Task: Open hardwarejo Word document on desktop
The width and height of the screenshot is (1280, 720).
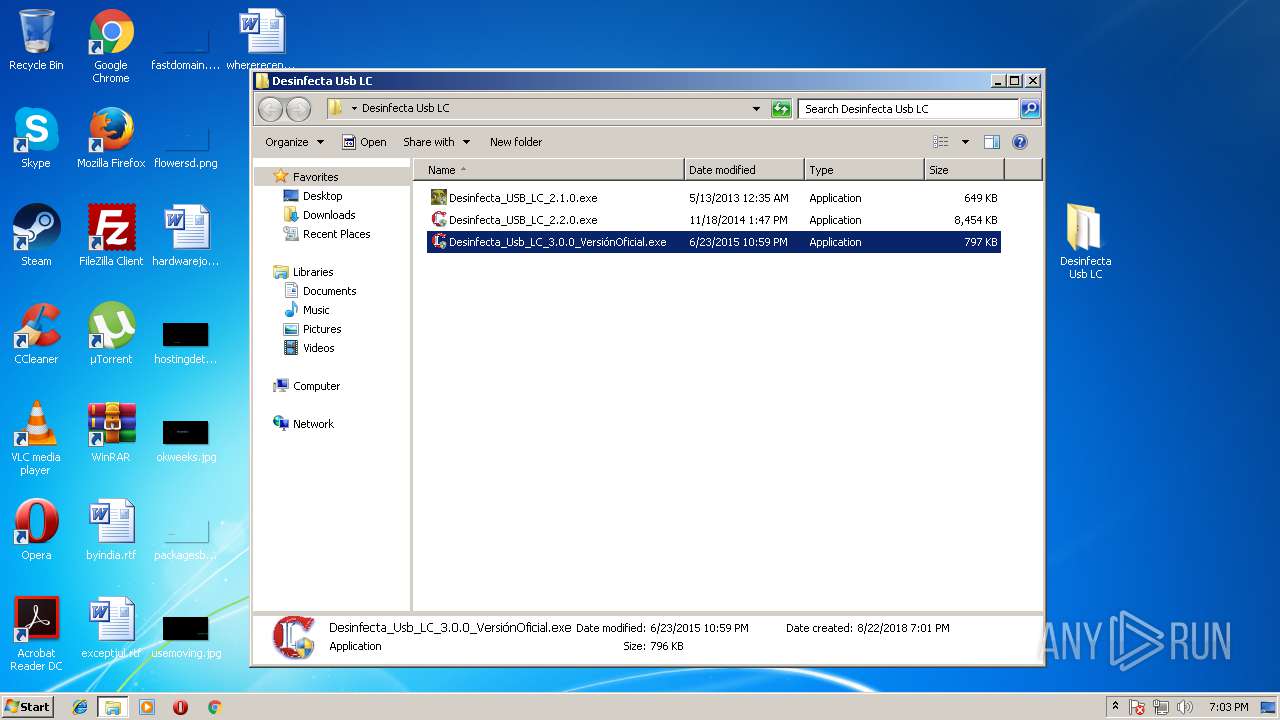Action: pyautogui.click(x=186, y=236)
